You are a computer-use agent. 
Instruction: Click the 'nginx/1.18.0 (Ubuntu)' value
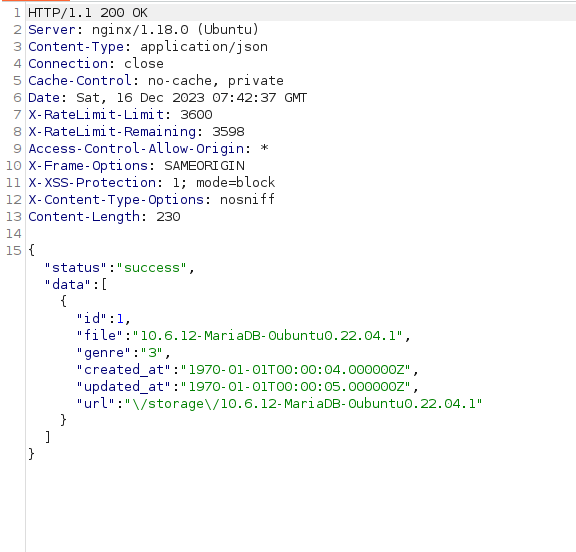click(175, 30)
